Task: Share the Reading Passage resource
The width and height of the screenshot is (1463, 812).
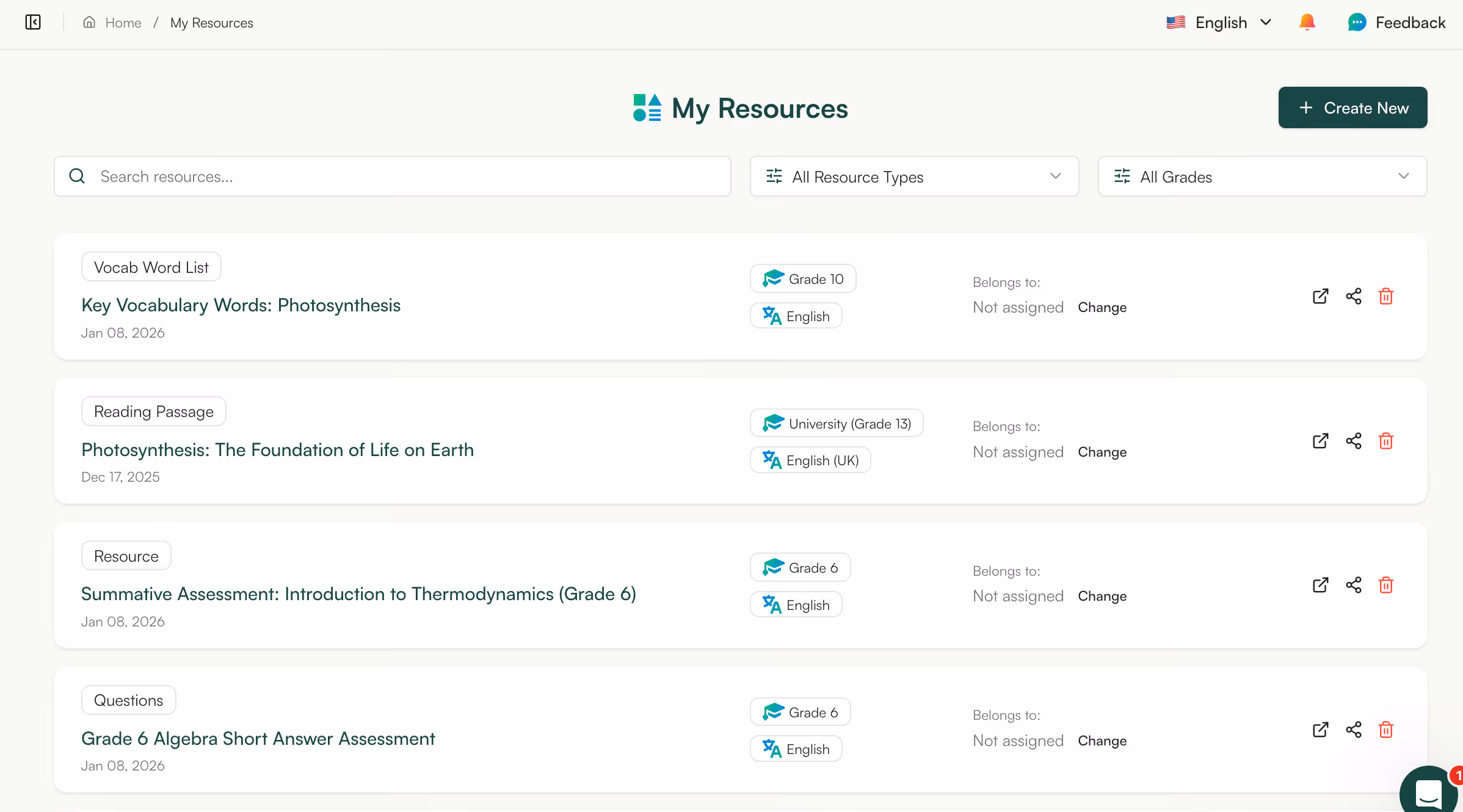Action: 1354,441
